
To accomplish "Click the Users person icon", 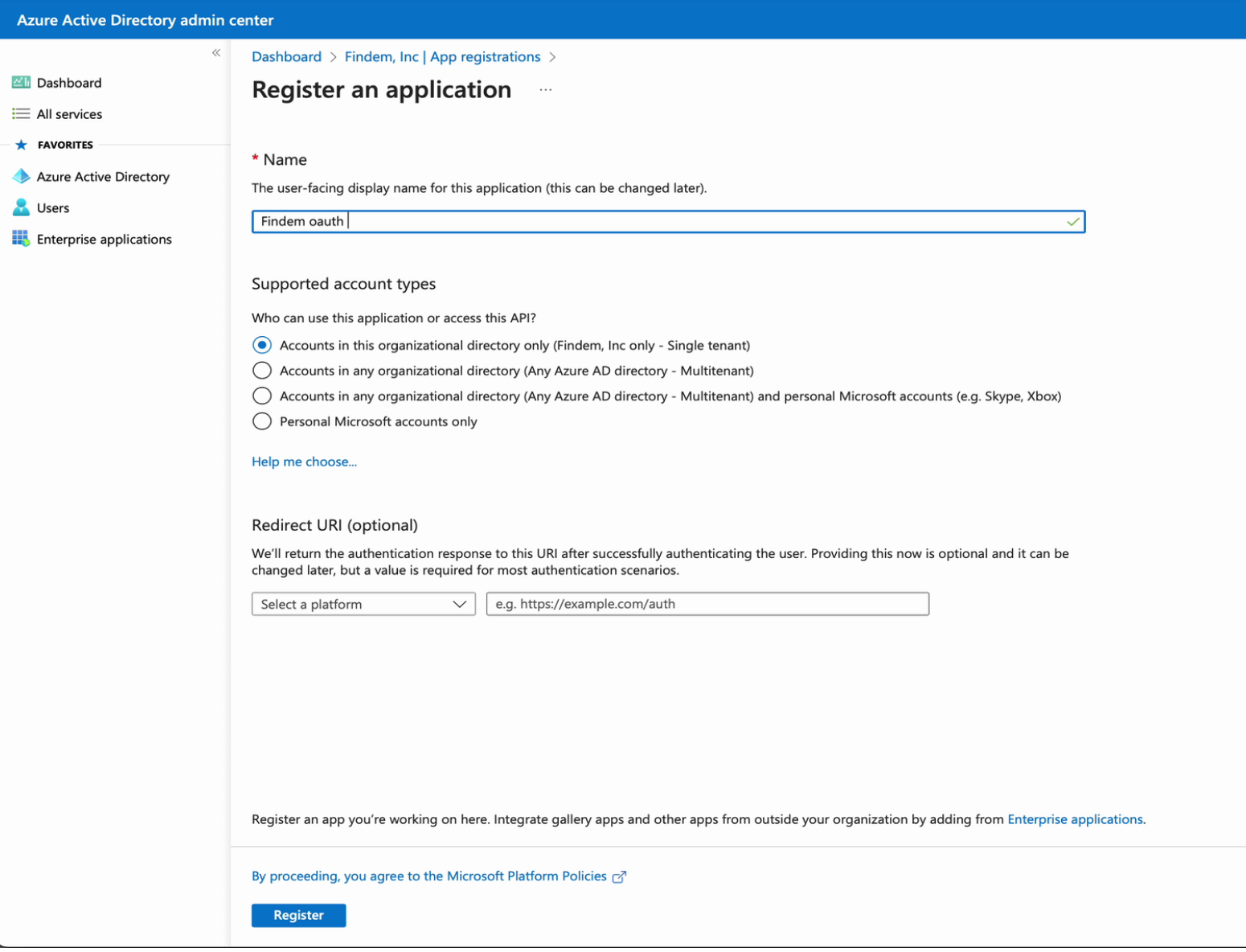I will (21, 207).
